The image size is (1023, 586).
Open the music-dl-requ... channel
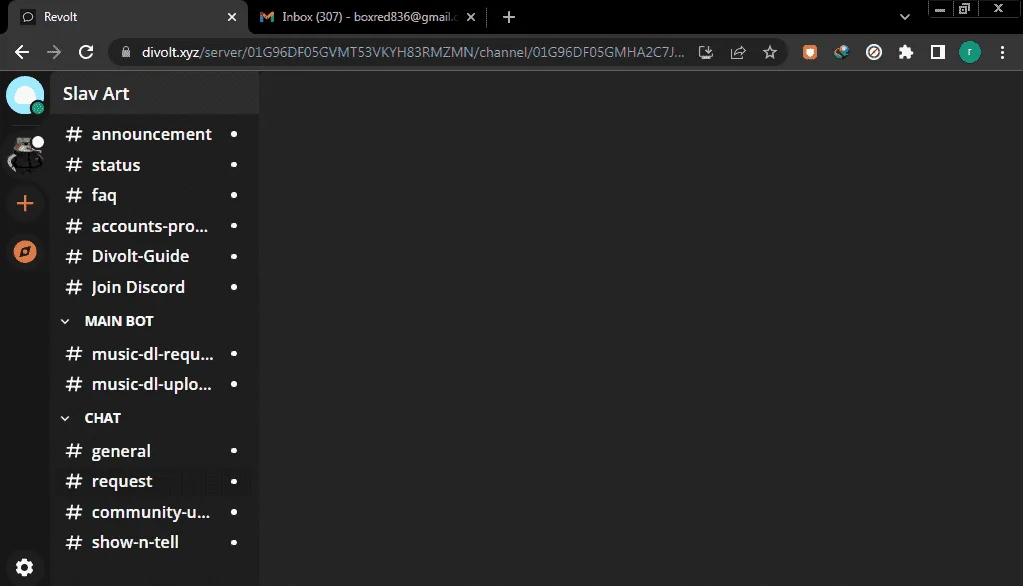click(154, 354)
